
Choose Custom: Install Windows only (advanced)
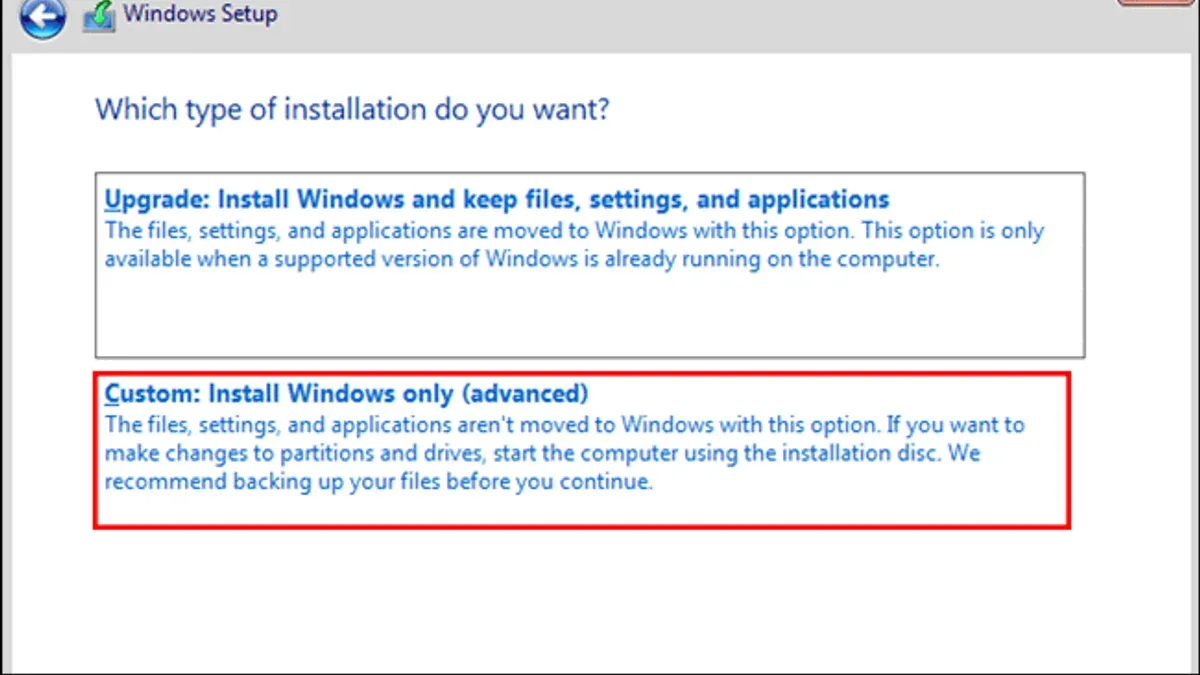pos(582,450)
